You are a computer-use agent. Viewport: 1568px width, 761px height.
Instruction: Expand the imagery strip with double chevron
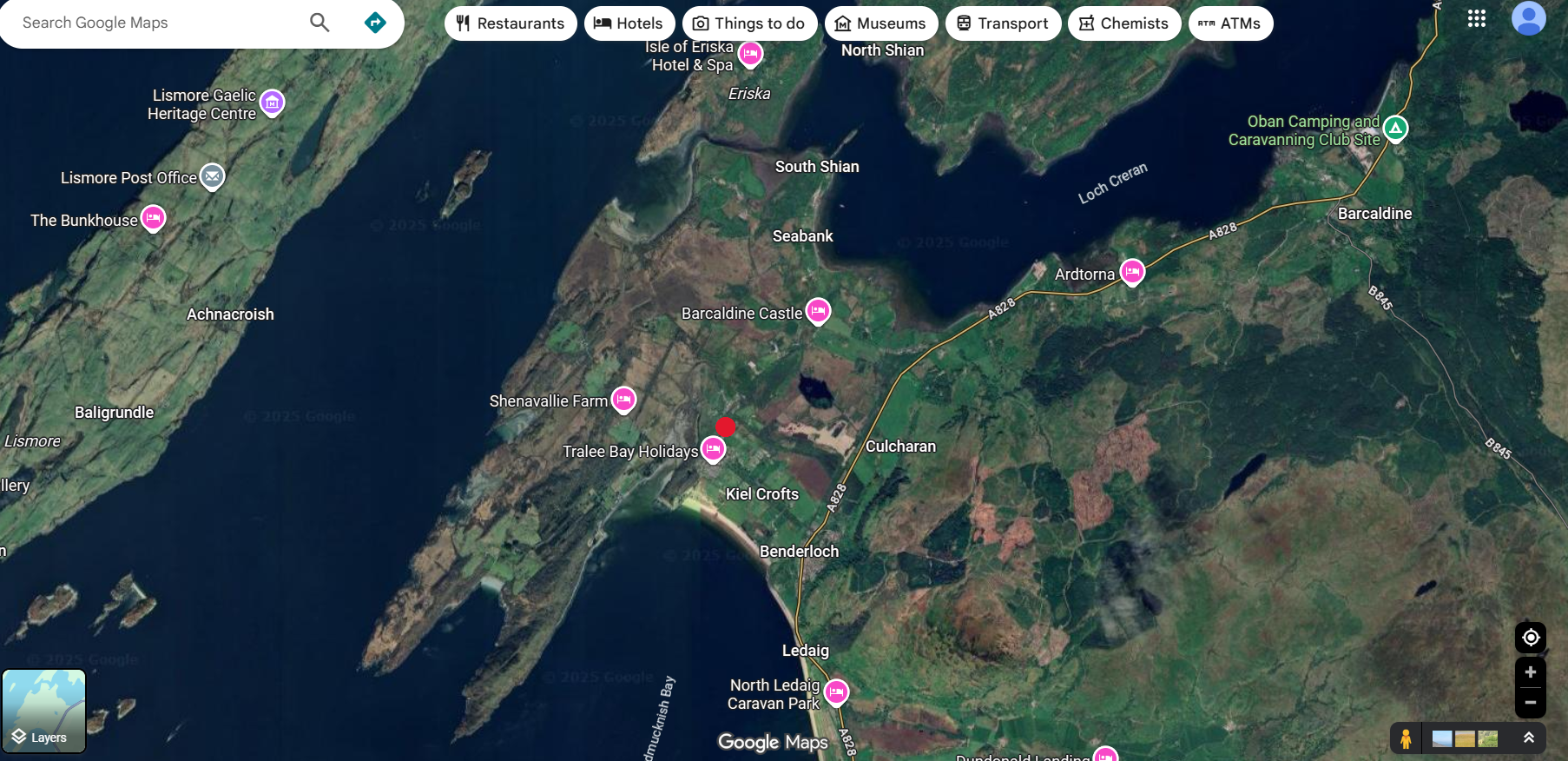1528,738
